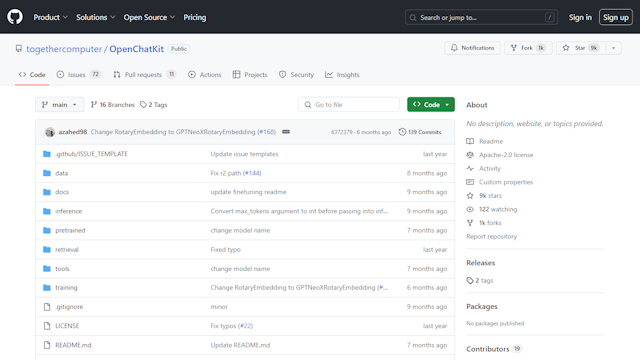Viewport: 640px width, 360px height.
Task: Click the Notifications bell button
Action: point(472,48)
